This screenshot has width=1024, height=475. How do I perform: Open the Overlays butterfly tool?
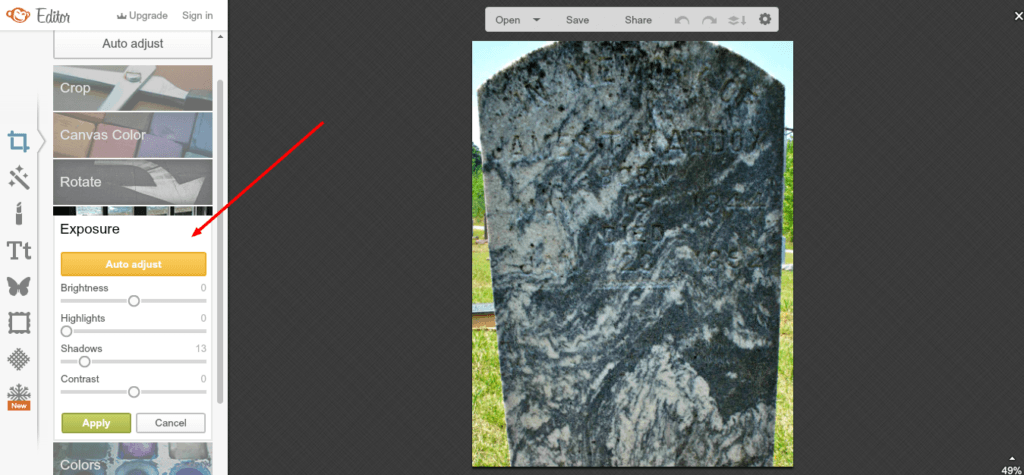point(18,286)
